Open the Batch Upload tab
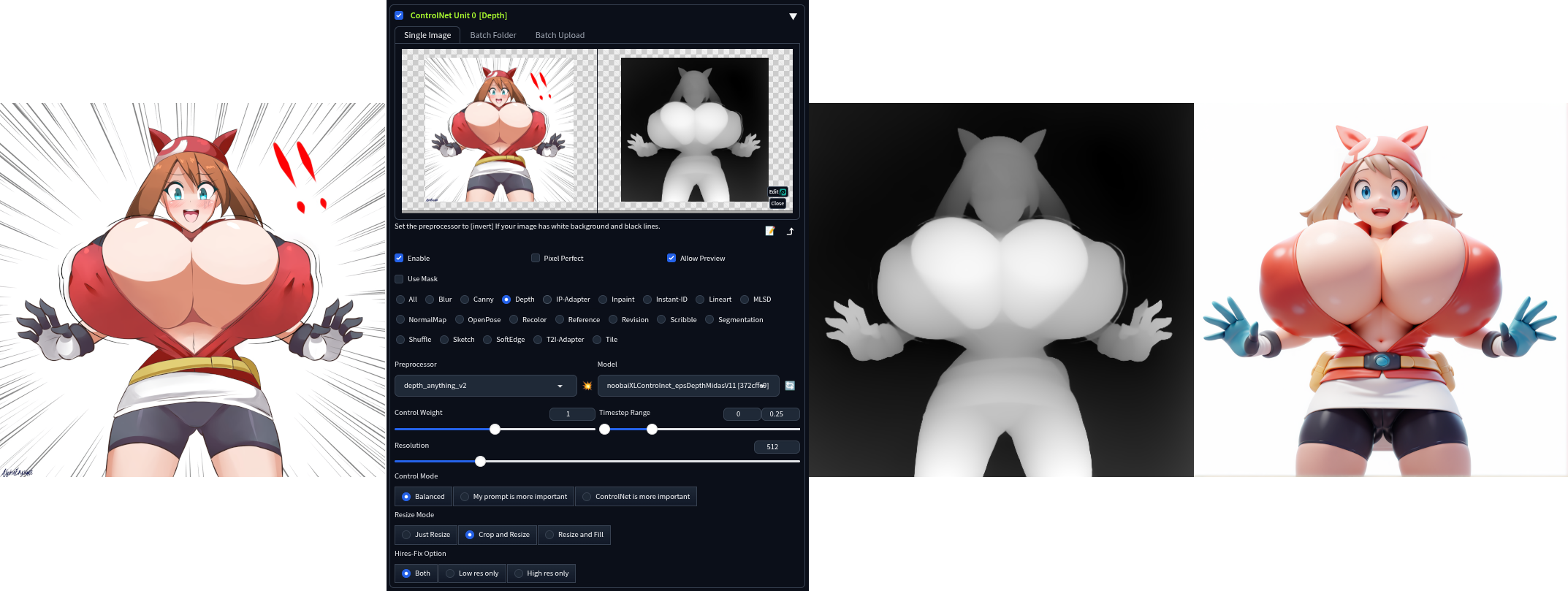Screen dimensions: 1568x591 click(x=560, y=35)
